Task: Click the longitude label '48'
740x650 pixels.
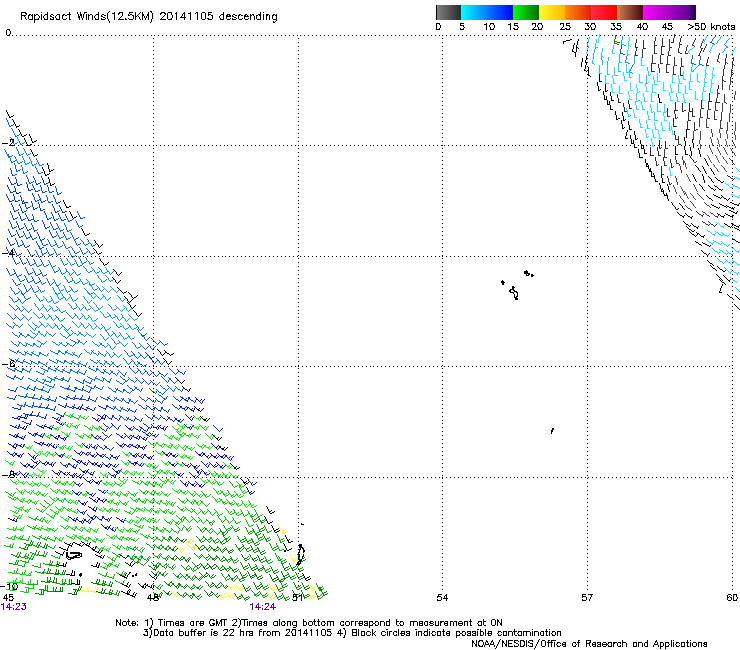Action: tap(153, 598)
